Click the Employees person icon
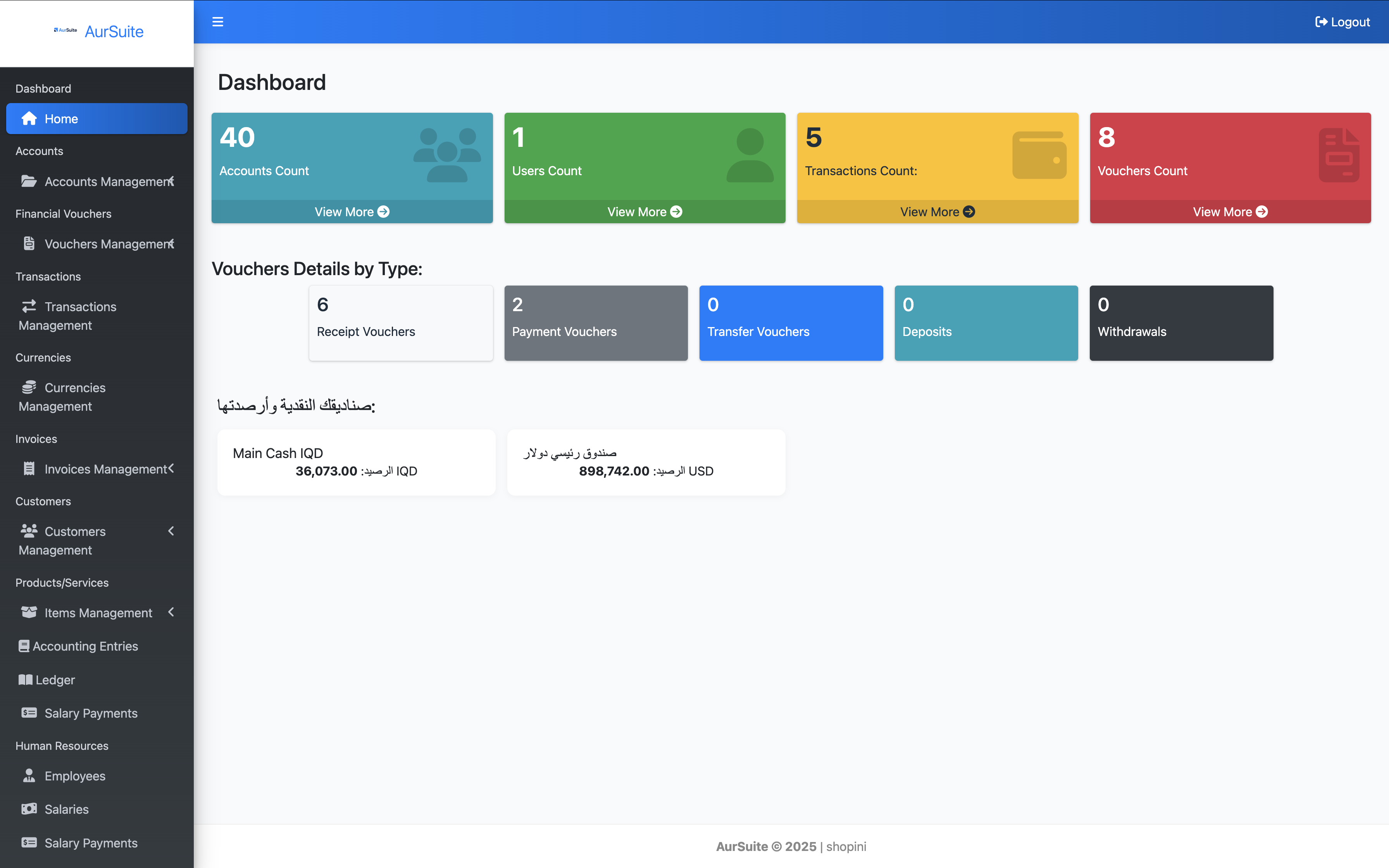1389x868 pixels. click(x=29, y=775)
